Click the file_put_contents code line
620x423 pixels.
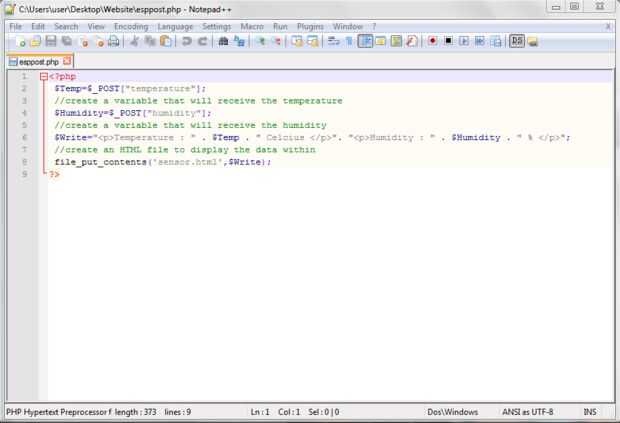point(163,162)
